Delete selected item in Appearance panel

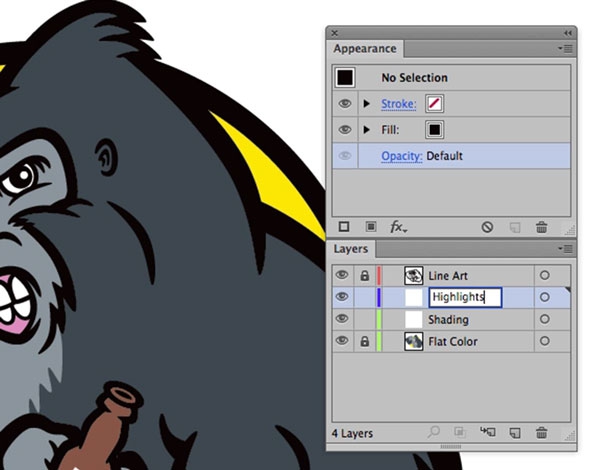coord(541,227)
